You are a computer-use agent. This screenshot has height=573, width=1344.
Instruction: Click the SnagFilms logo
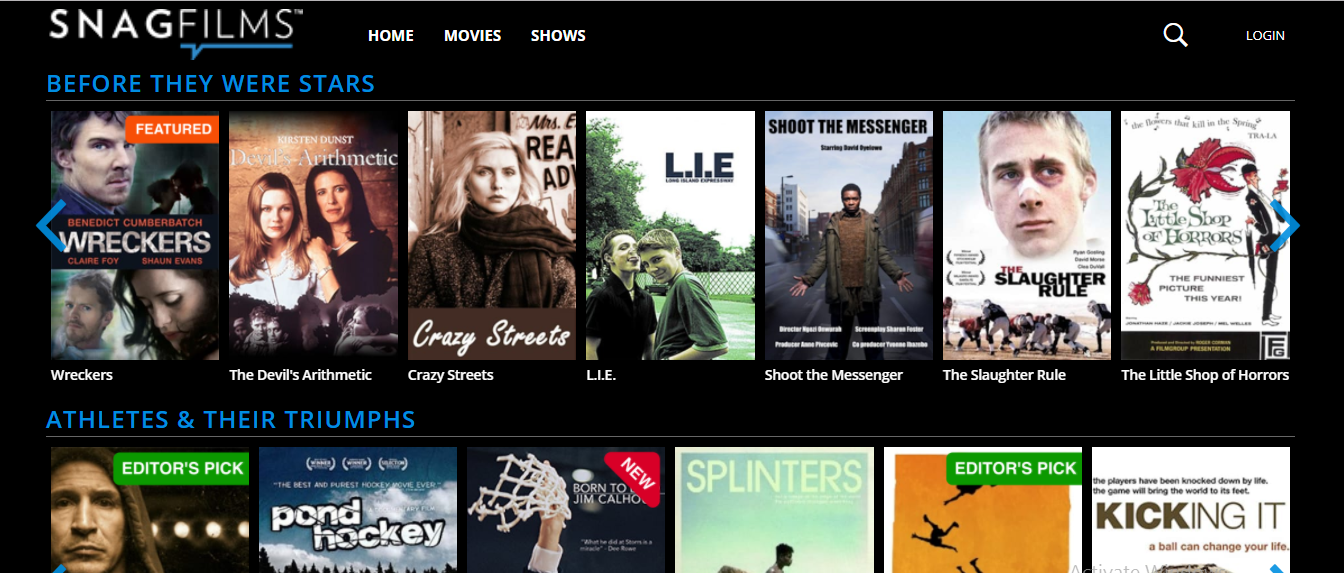coord(176,33)
